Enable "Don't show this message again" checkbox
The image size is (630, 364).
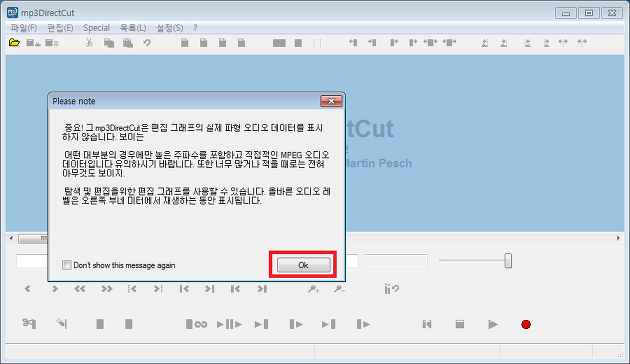(x=67, y=265)
